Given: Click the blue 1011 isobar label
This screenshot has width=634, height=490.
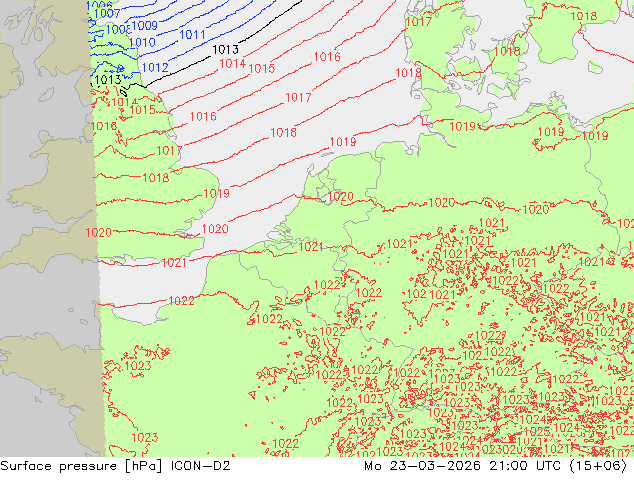Looking at the screenshot, I should 192,35.
